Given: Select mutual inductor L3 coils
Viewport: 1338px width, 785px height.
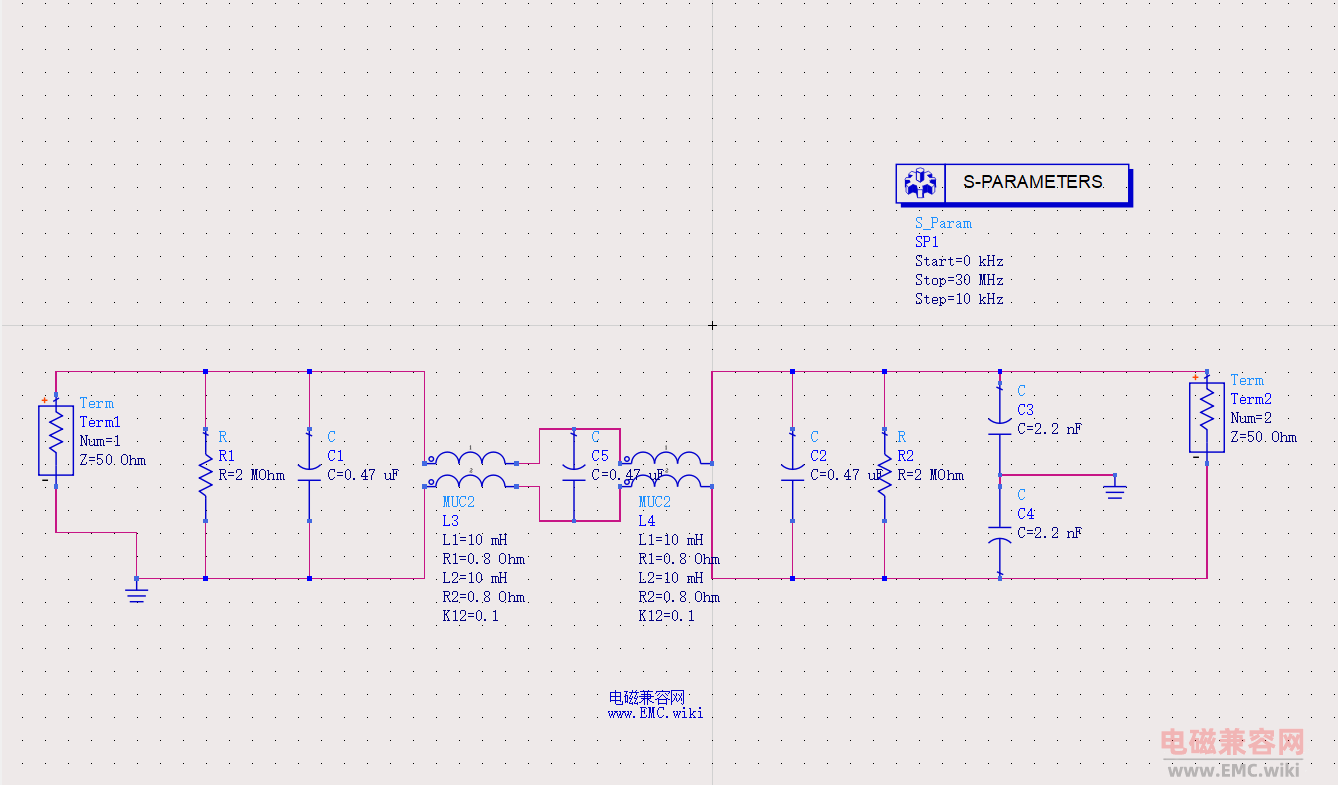Looking at the screenshot, I should pyautogui.click(x=471, y=471).
